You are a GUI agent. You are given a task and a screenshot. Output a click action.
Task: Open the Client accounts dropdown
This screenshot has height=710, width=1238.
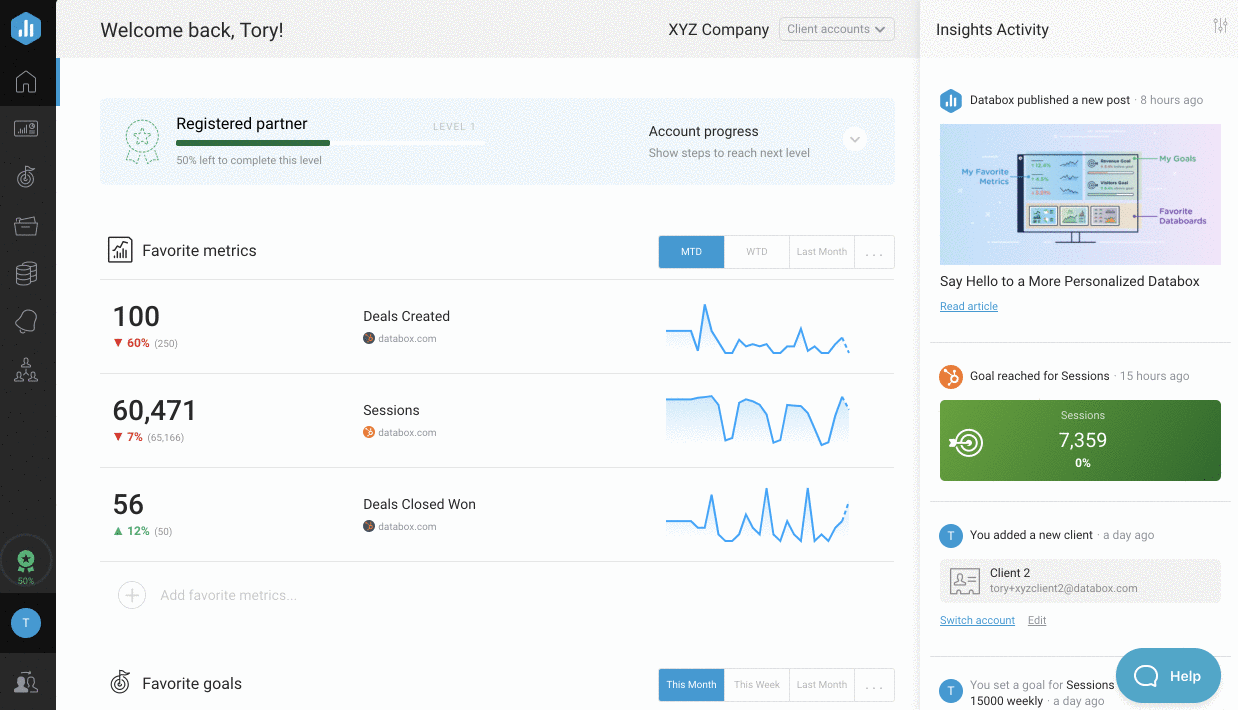(x=836, y=29)
